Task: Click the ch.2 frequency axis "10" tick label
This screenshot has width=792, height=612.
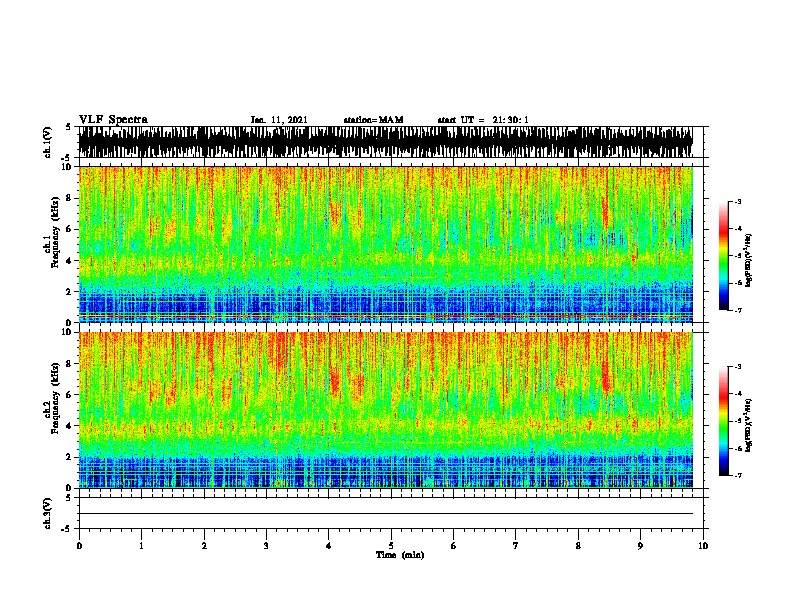Action: coord(67,333)
